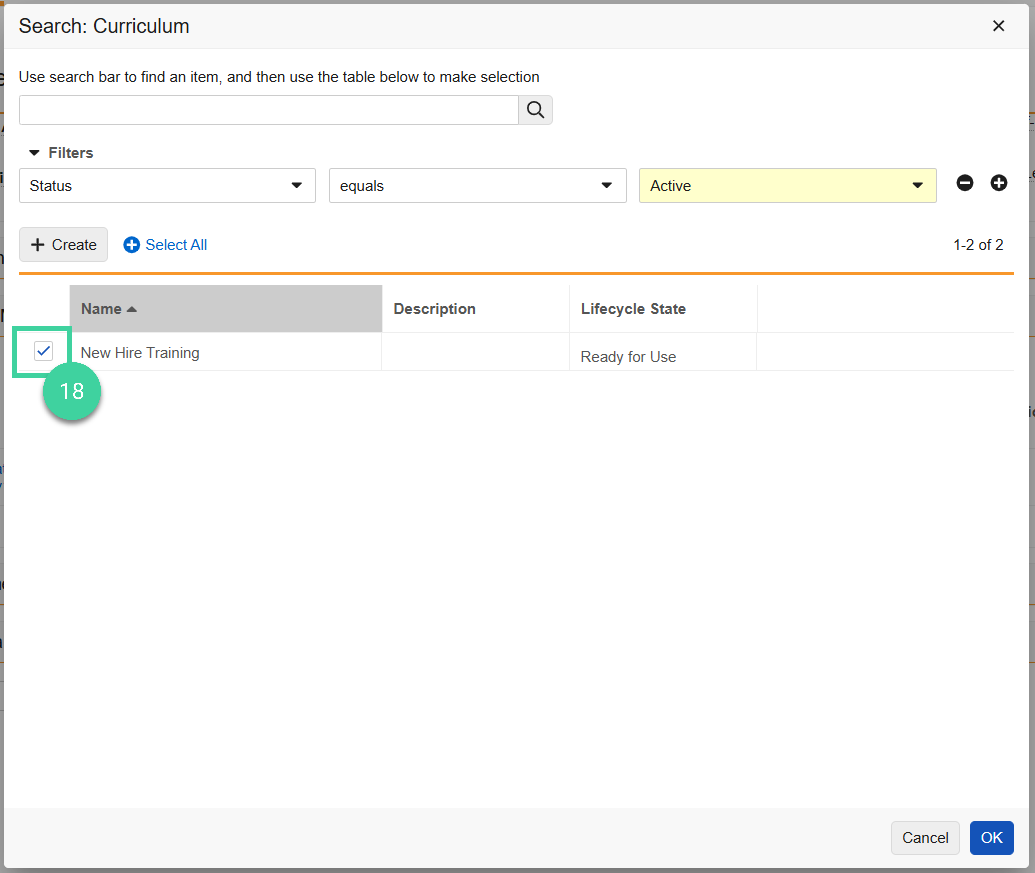The image size is (1035, 873).
Task: Confirm selection with the OK button
Action: click(x=991, y=837)
